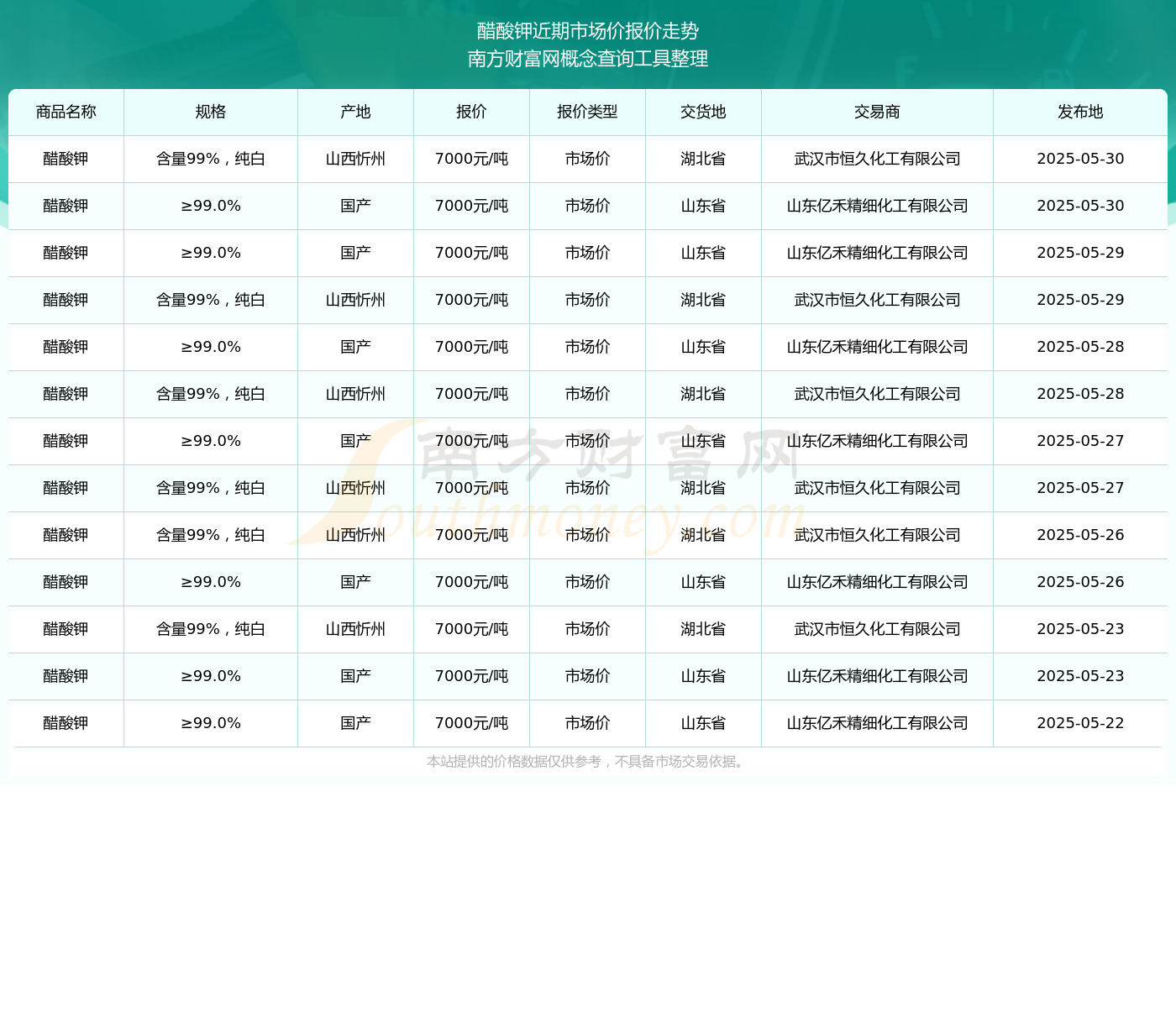Click the title 醋酸钾近期市场价报价走势
Screen dimensions: 1176x1012
coord(588,31)
